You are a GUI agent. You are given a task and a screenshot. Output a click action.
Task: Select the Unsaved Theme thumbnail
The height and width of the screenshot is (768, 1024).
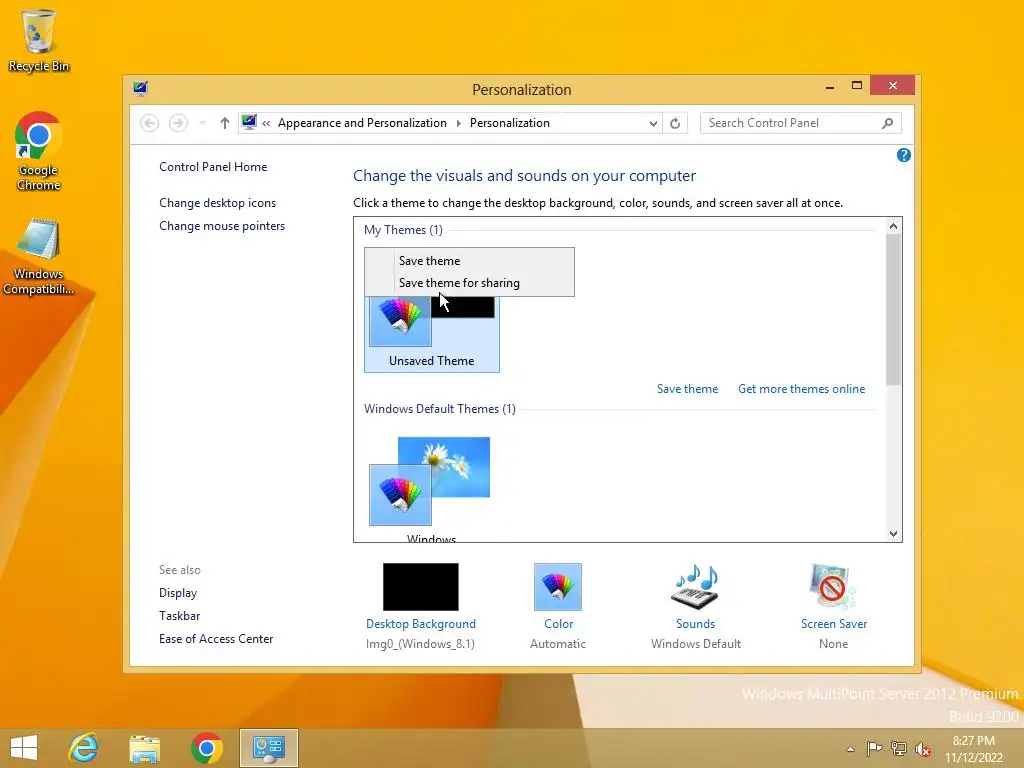[x=432, y=334]
